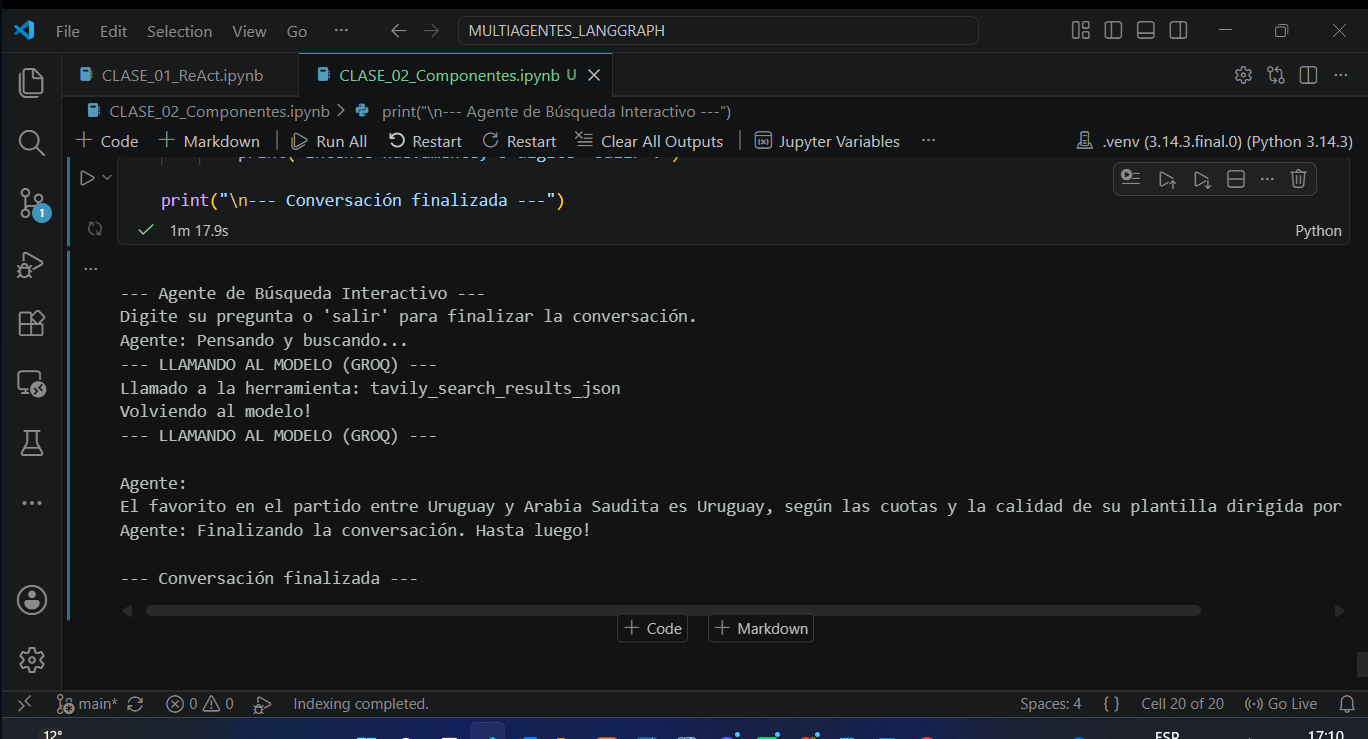The height and width of the screenshot is (739, 1368).
Task: Open the Explorer view in activity bar
Action: (31, 82)
